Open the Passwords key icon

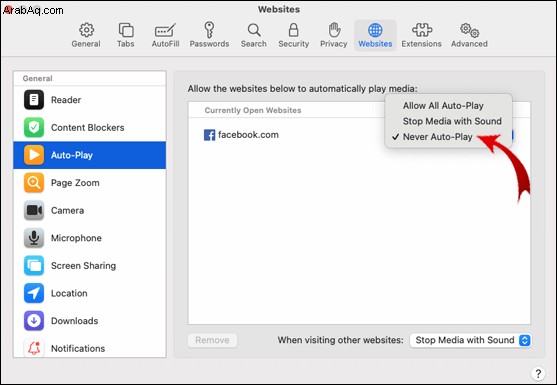point(209,30)
